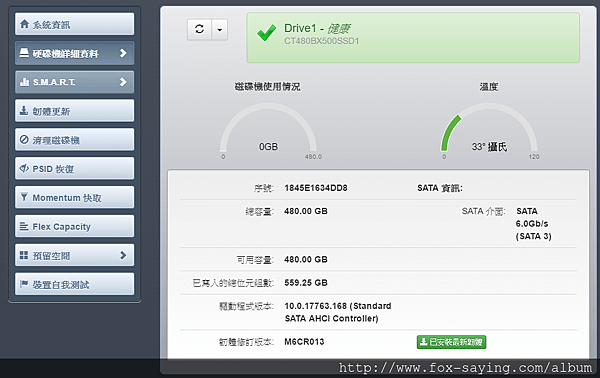Click the prohibition icon in 清理磁碟機
Viewport: 600px width, 378px height.
pyautogui.click(x=24, y=140)
